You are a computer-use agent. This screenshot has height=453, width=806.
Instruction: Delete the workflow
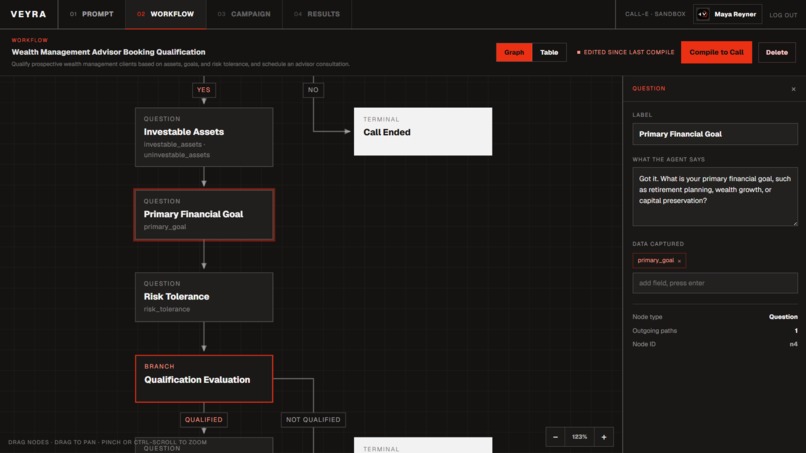tap(776, 52)
